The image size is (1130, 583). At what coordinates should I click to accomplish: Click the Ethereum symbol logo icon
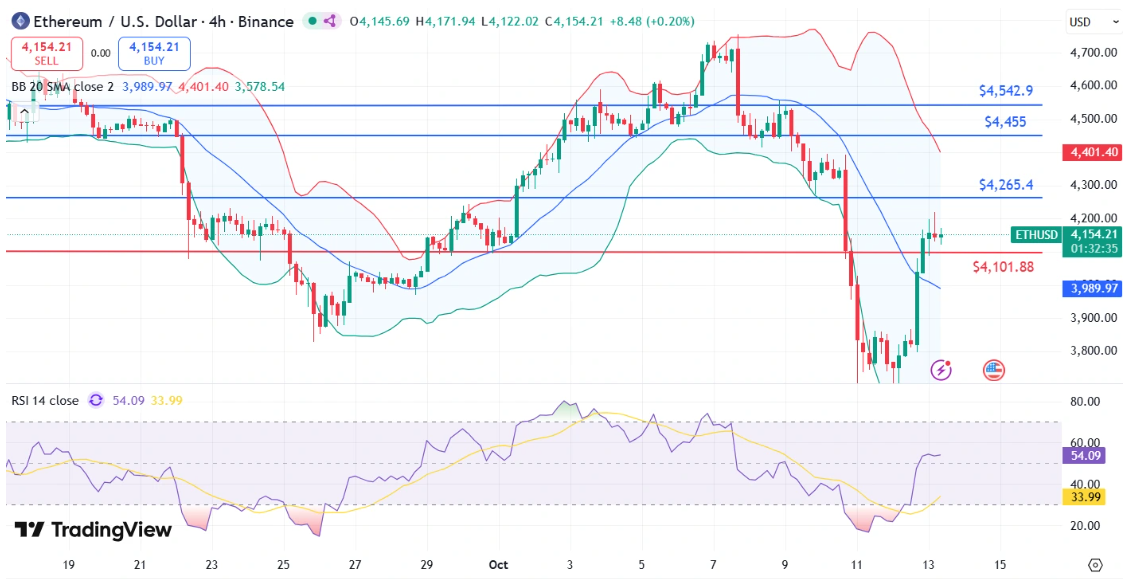(20, 21)
